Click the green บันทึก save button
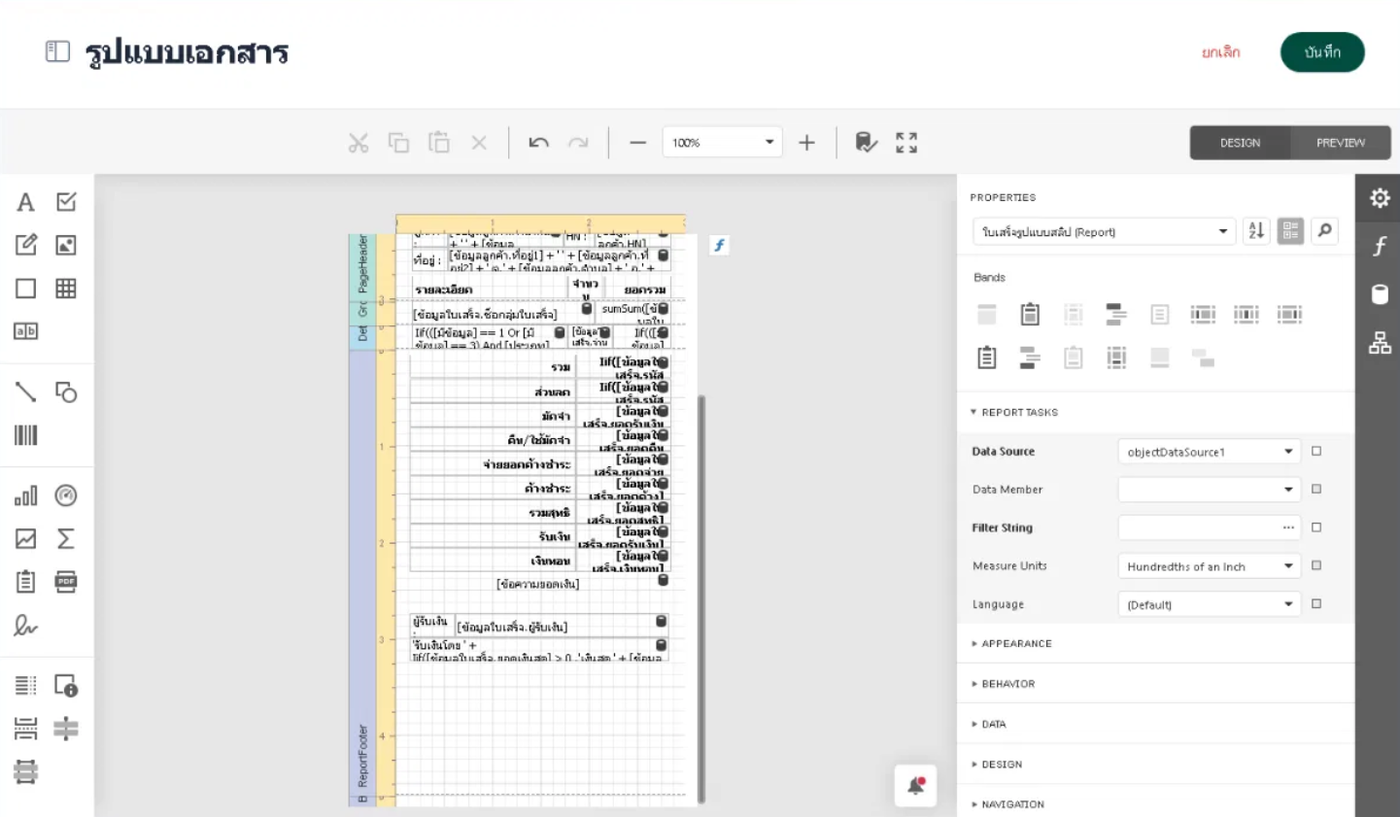 pos(1322,52)
